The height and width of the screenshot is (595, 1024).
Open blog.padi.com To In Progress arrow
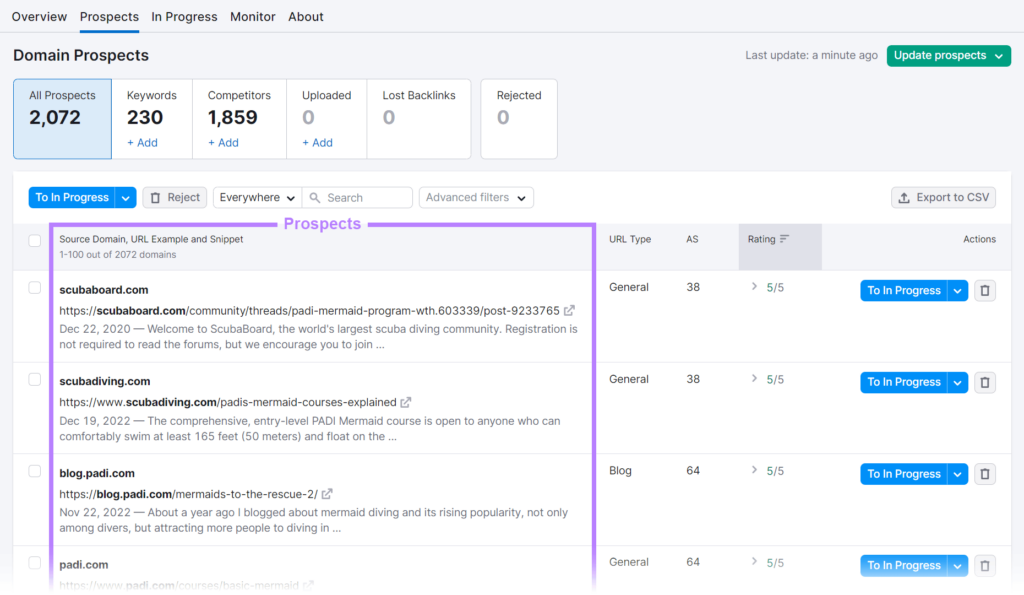[957, 474]
